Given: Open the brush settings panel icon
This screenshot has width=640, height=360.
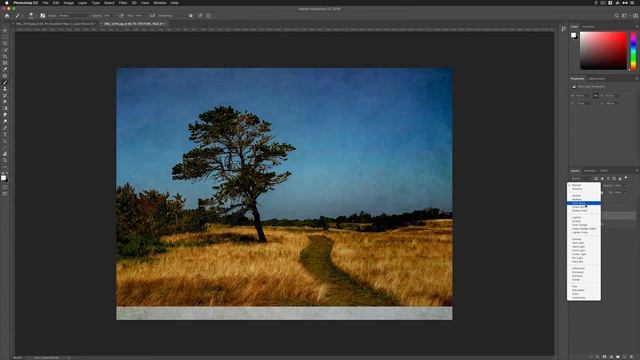Looking at the screenshot, I should 42,16.
